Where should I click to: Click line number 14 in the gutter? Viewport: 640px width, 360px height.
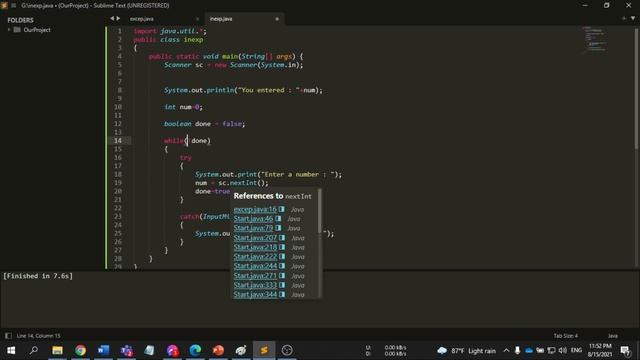point(118,140)
